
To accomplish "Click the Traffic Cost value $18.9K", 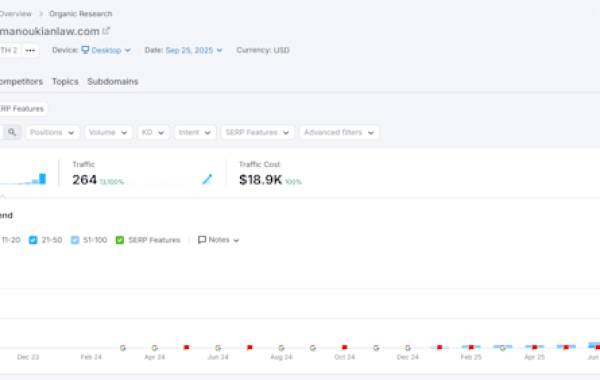I will pos(261,179).
